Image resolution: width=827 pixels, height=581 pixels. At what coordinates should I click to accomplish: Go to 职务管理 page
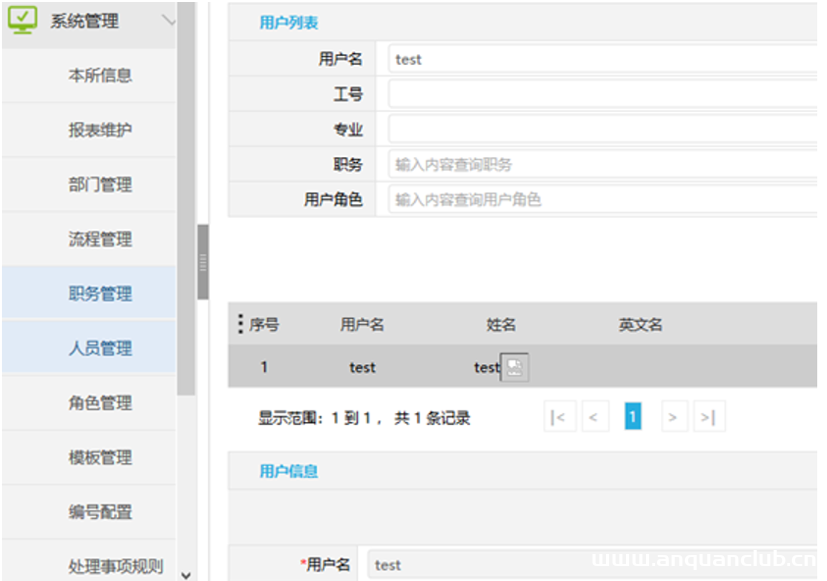[x=100, y=294]
